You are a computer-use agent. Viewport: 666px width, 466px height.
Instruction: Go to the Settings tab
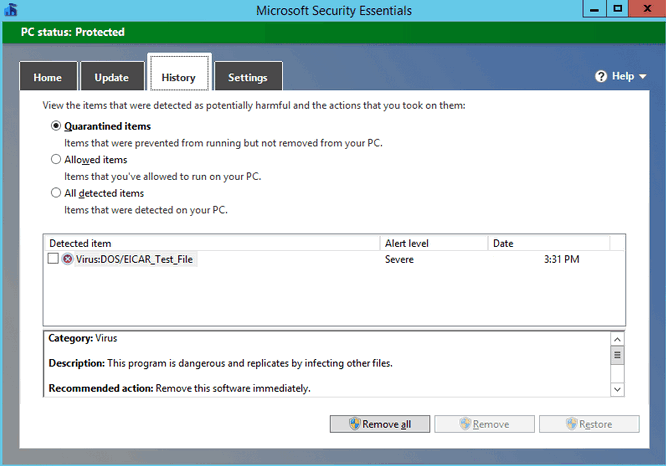coord(248,76)
